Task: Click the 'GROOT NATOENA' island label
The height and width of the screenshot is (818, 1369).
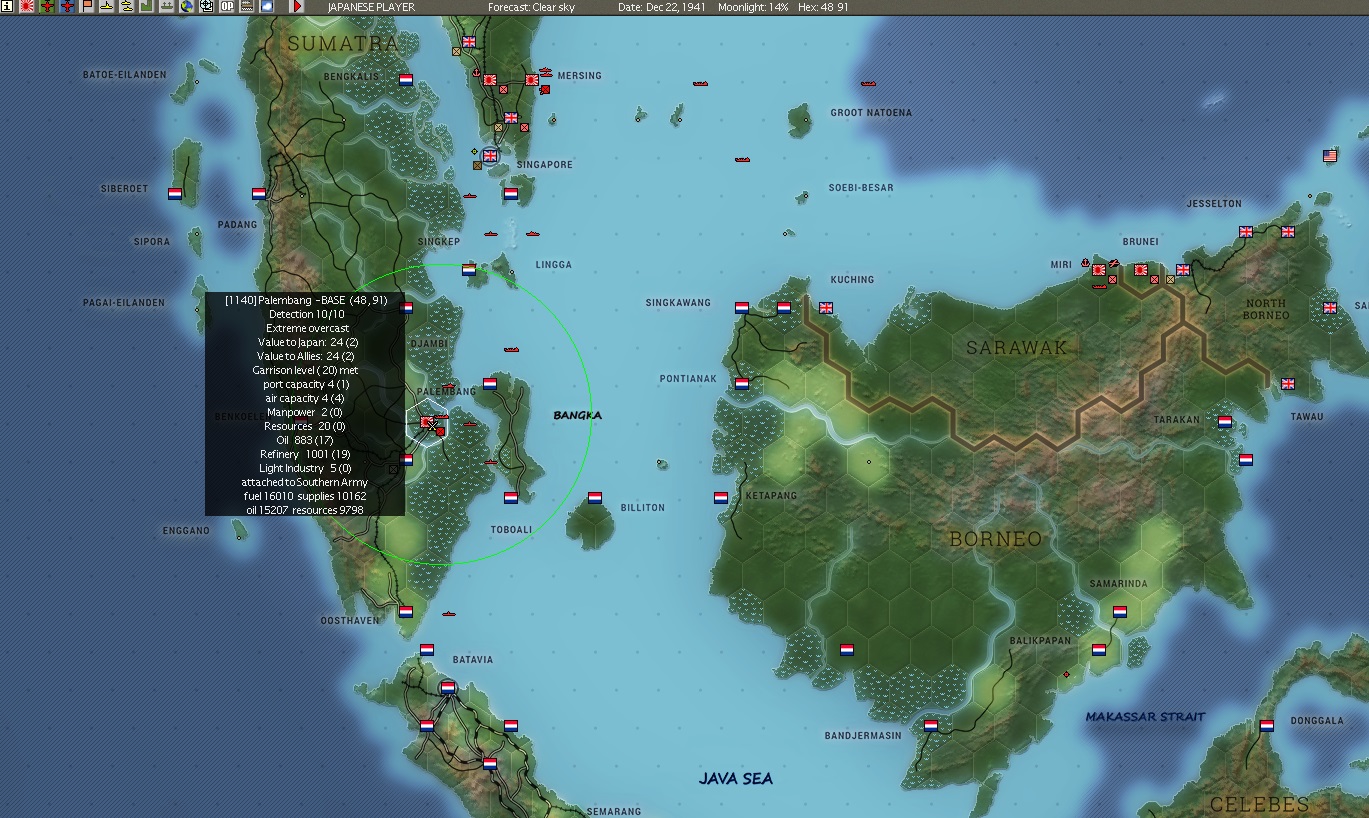Action: click(871, 113)
